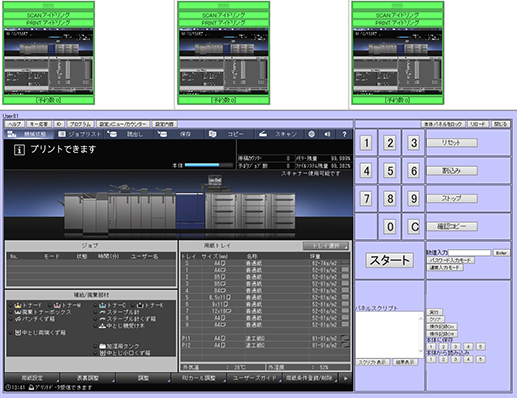Switch to the コピー tab
The width and height of the screenshot is (517, 398).
[227, 134]
